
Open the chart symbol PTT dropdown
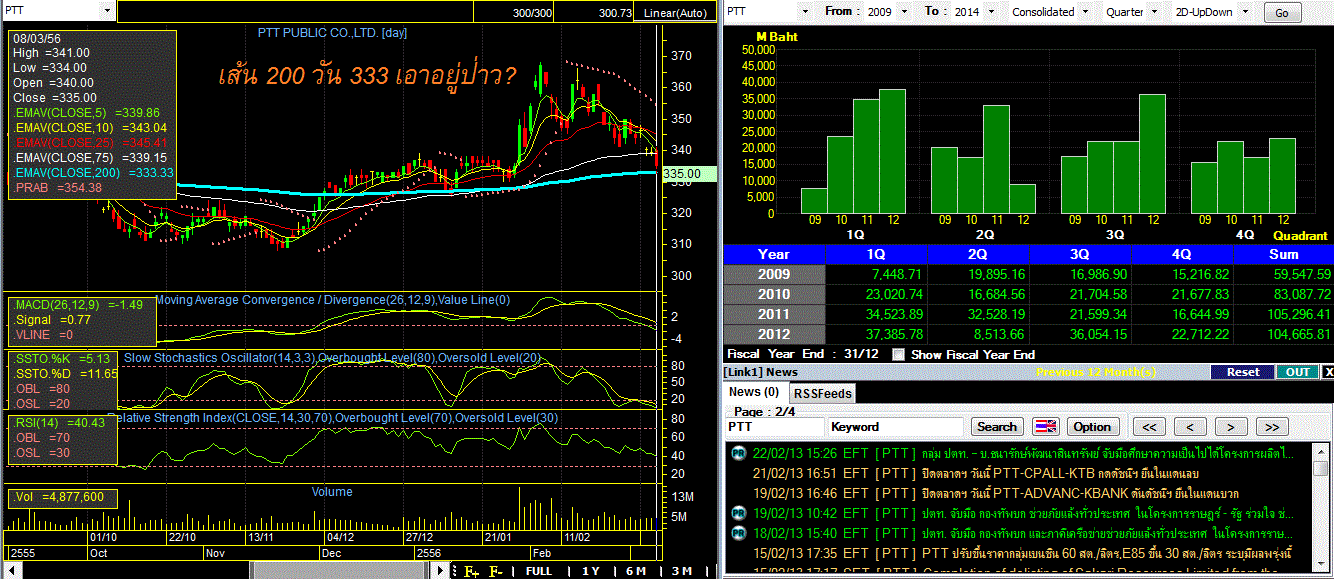(x=108, y=11)
